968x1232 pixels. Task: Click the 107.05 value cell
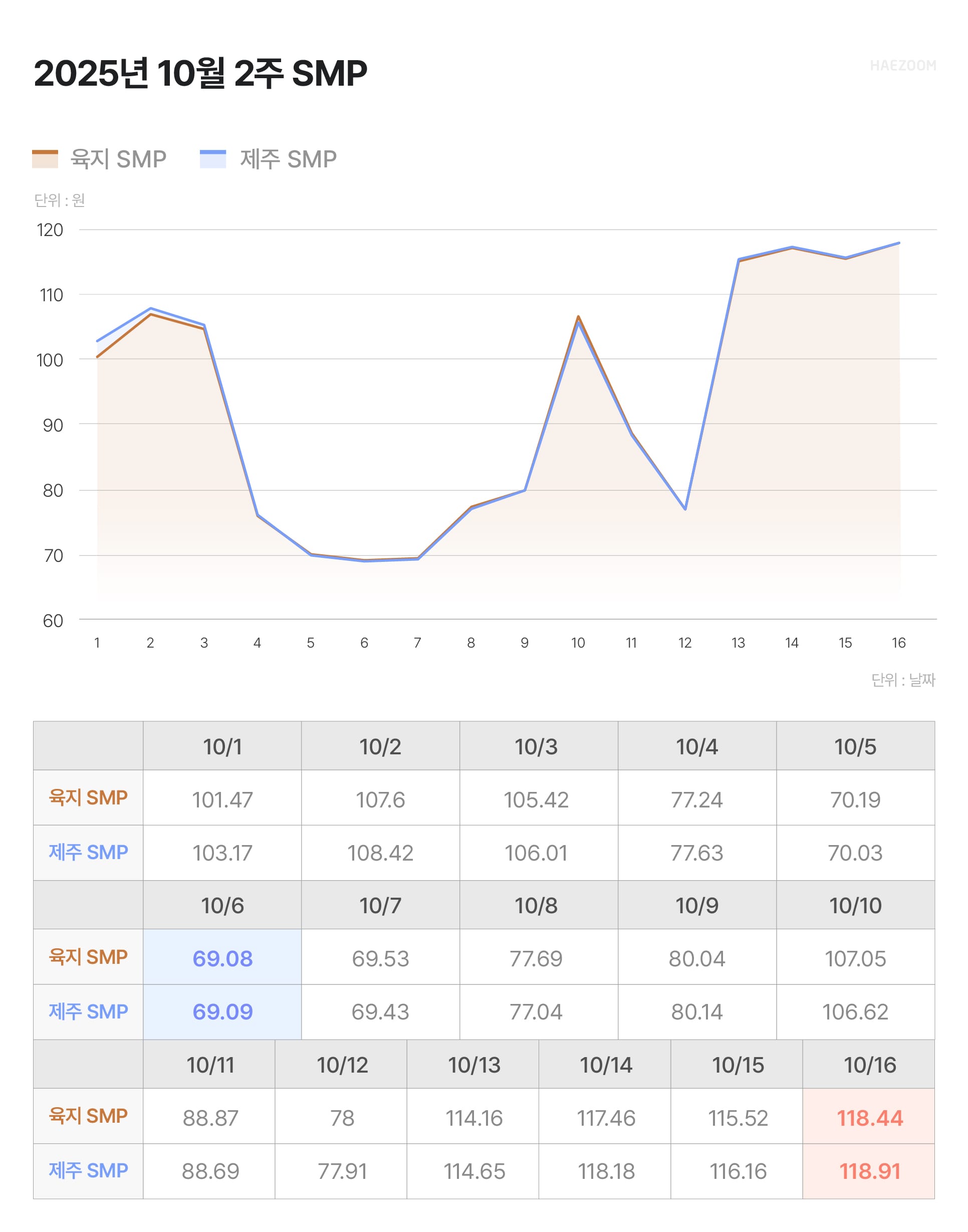pos(855,958)
